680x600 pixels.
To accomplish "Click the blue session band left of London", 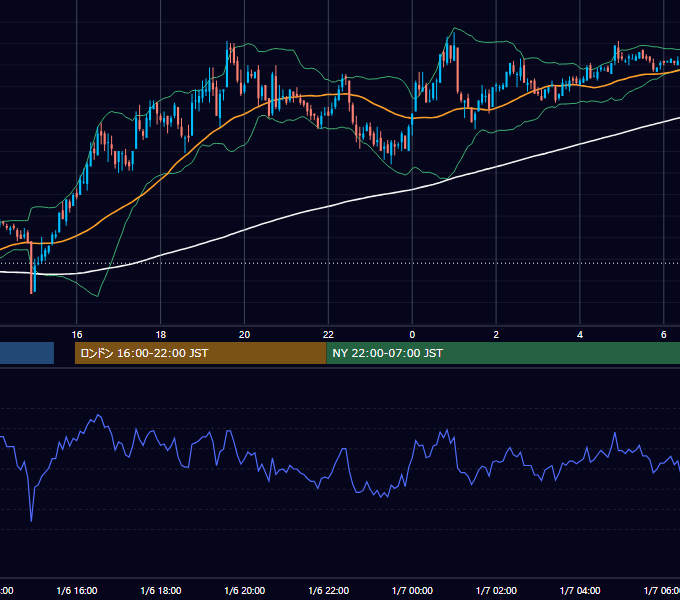I will point(27,353).
